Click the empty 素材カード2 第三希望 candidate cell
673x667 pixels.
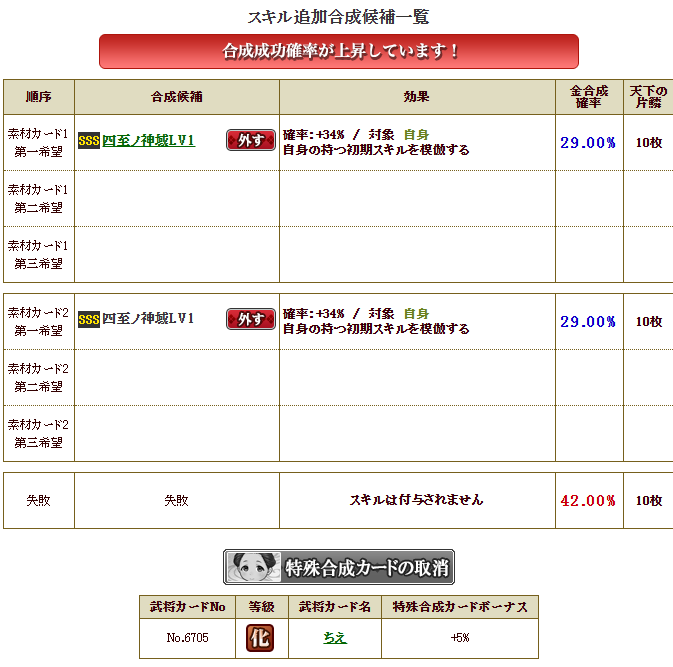point(177,434)
